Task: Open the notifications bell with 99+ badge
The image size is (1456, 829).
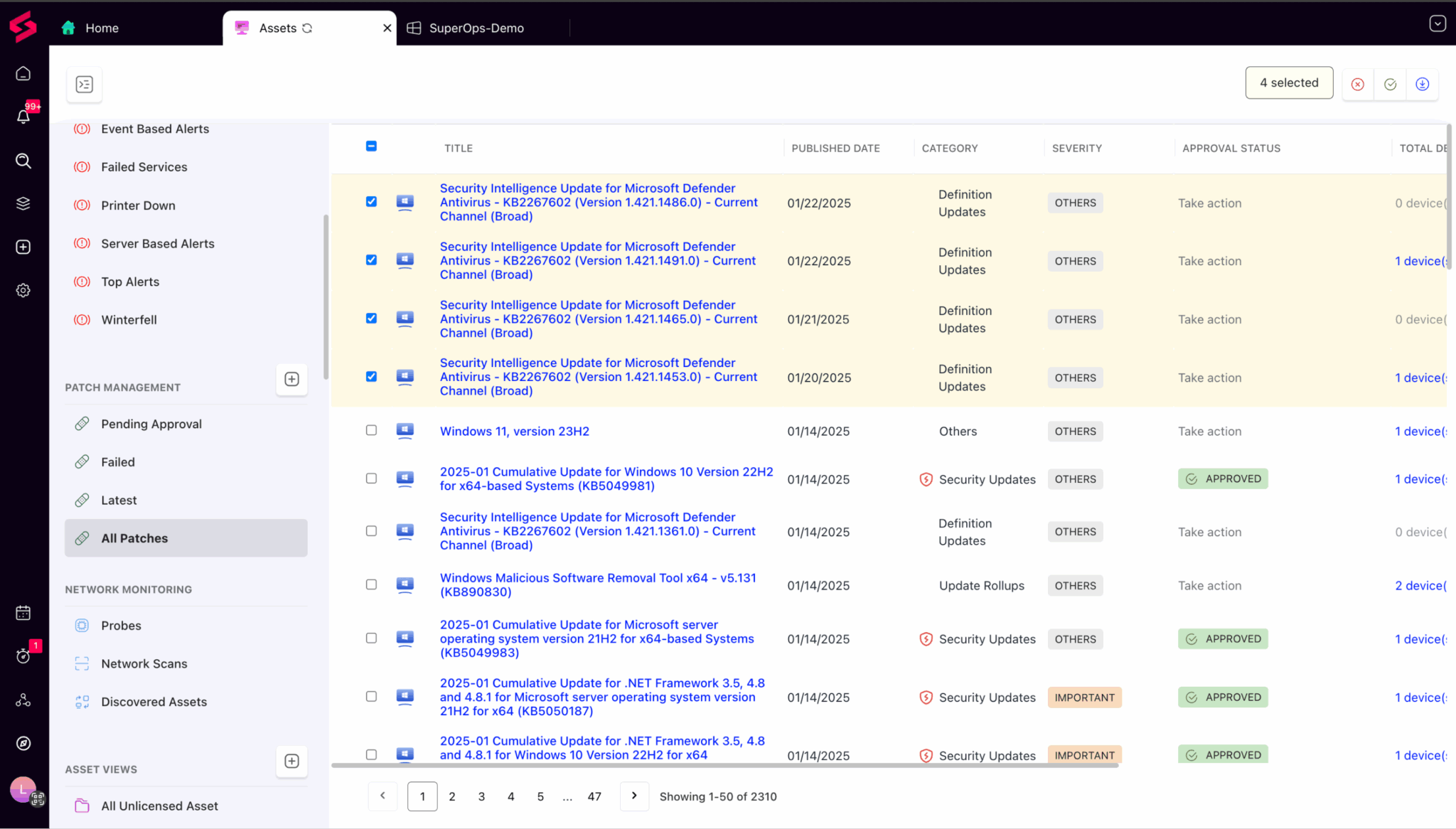Action: [x=23, y=116]
